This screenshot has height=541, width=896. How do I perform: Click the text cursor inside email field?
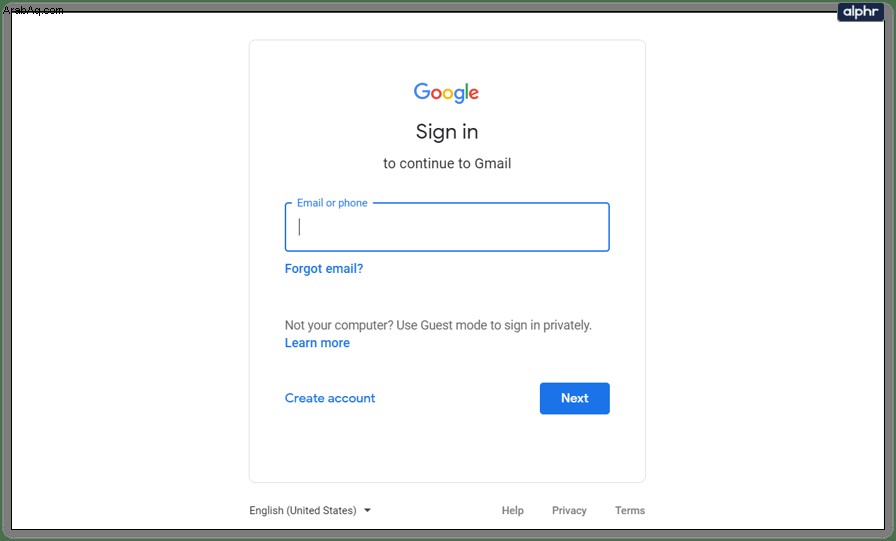(x=299, y=227)
